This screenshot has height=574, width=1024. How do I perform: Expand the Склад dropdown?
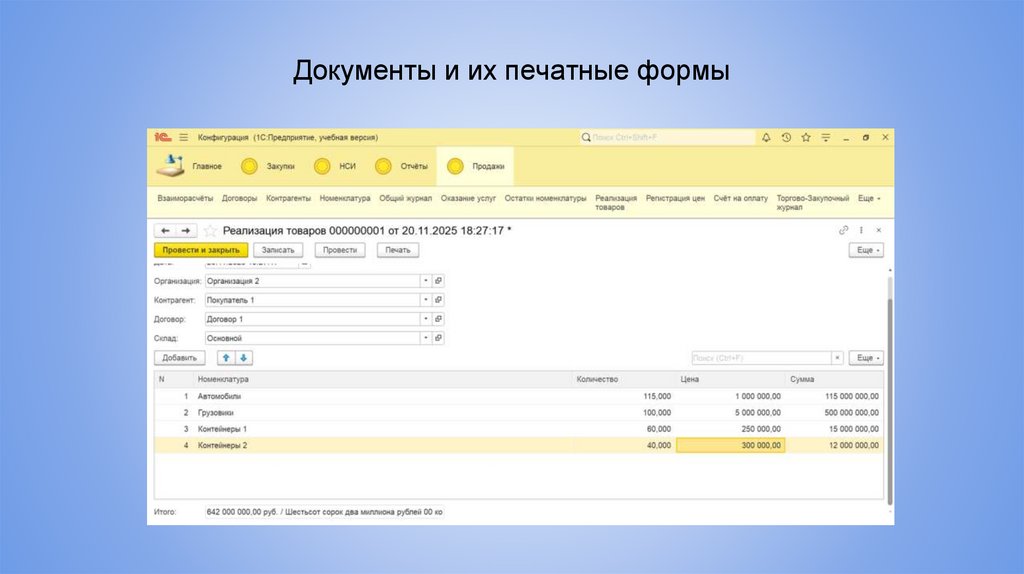click(x=425, y=338)
